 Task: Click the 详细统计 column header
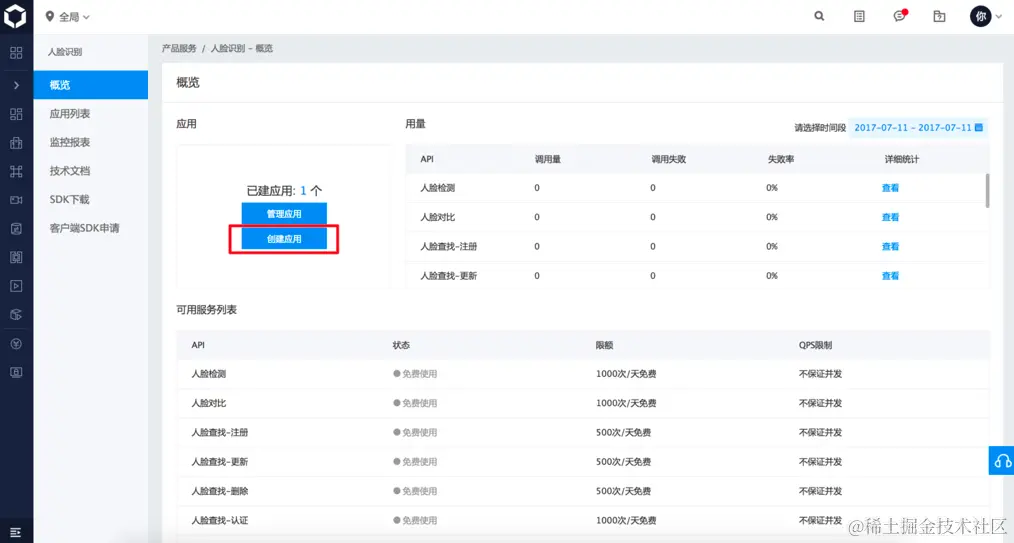point(901,159)
